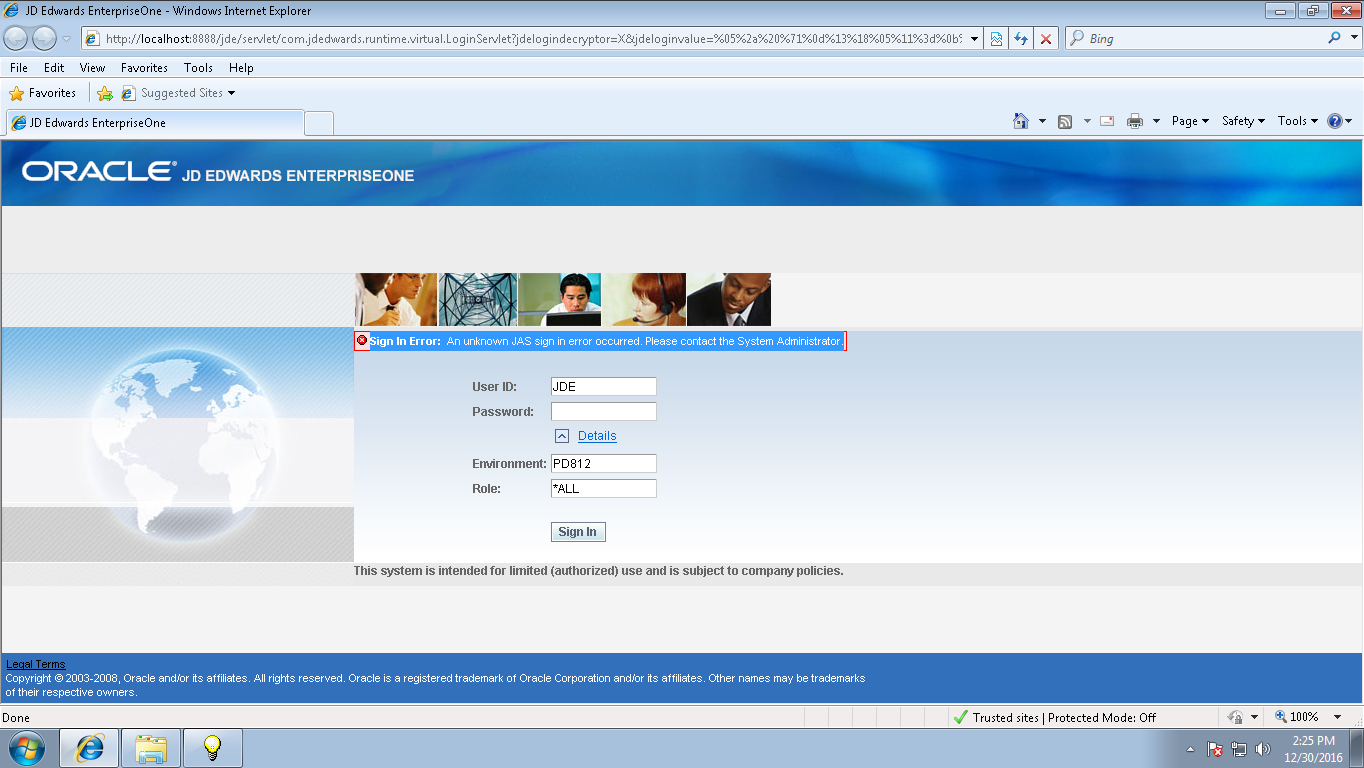Collapse the Details section chevron
The height and width of the screenshot is (768, 1364).
tap(561, 435)
